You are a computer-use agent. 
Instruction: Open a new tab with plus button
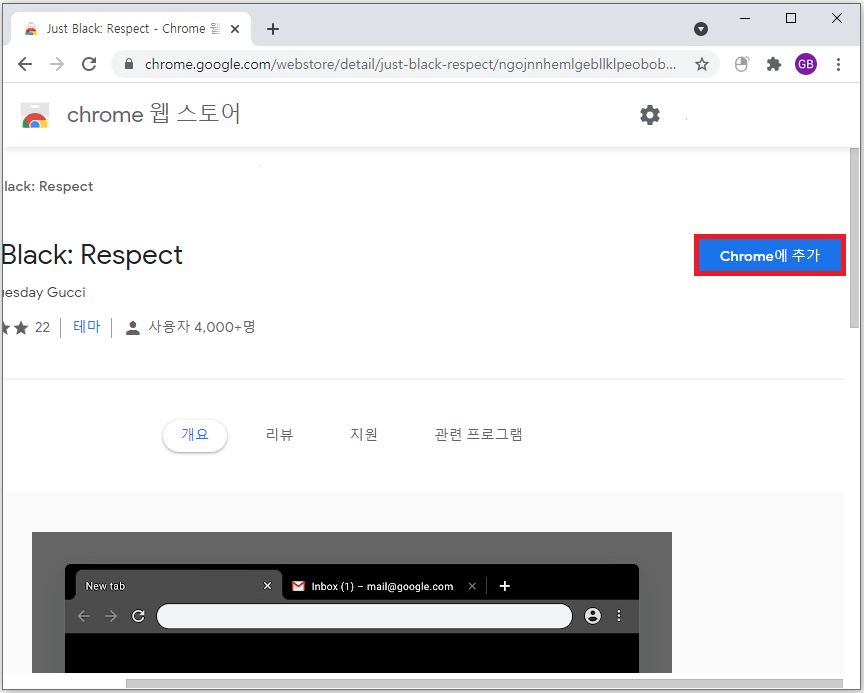tap(273, 29)
